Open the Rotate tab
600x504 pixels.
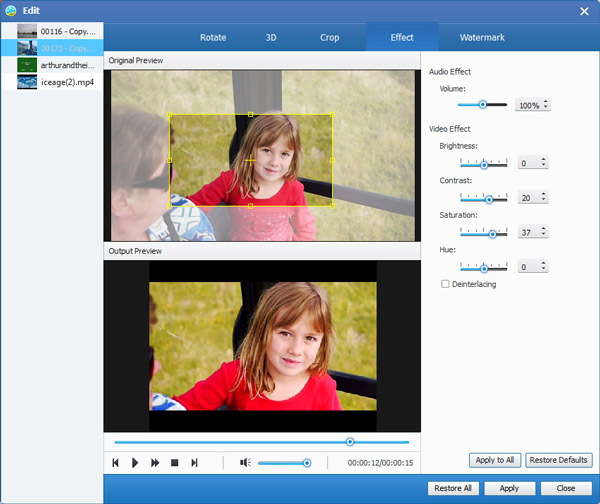click(x=213, y=38)
